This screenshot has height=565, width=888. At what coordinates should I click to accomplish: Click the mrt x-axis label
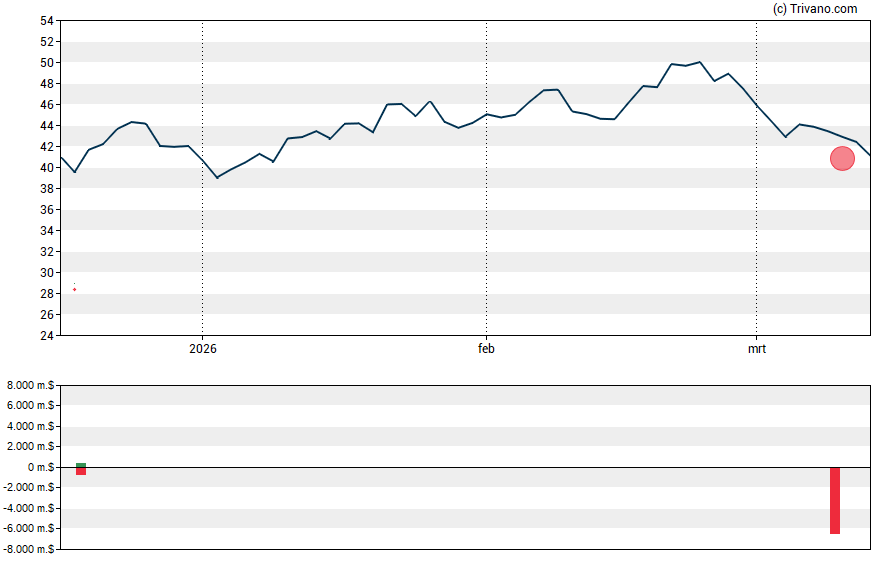coord(756,349)
